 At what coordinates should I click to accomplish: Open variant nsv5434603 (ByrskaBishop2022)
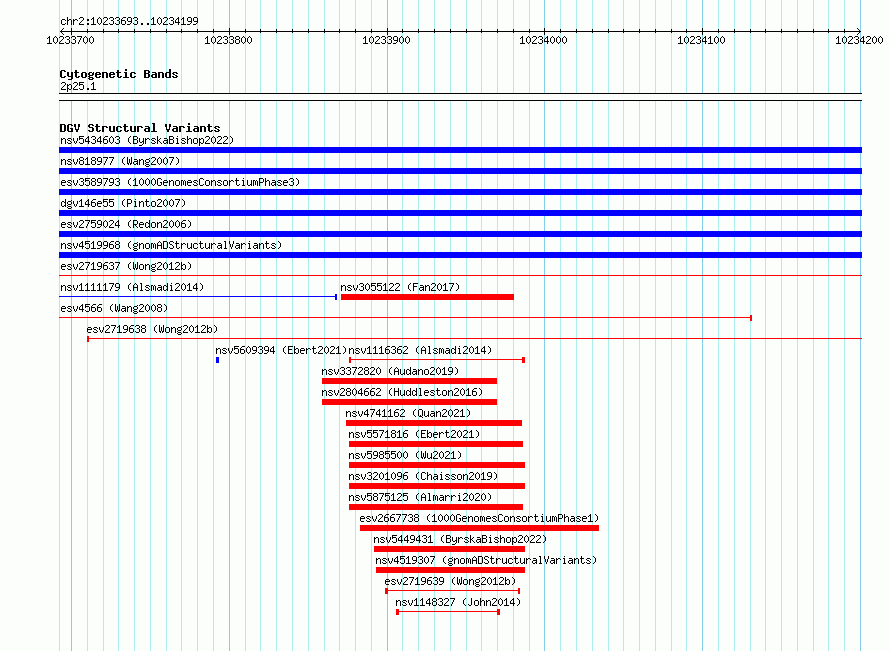(x=147, y=140)
